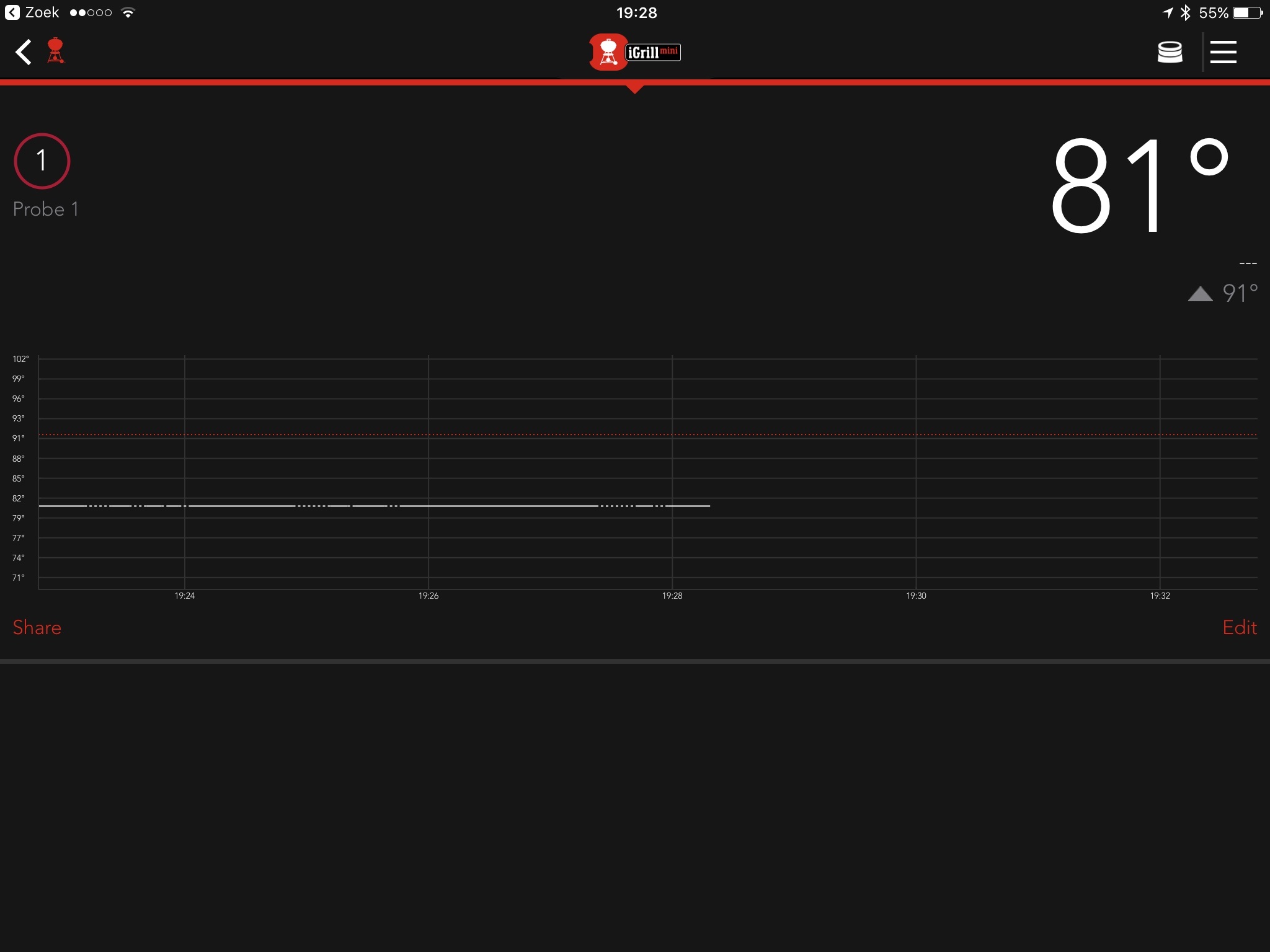The height and width of the screenshot is (952, 1270).
Task: Tap the back arrow chevron
Action: (24, 52)
